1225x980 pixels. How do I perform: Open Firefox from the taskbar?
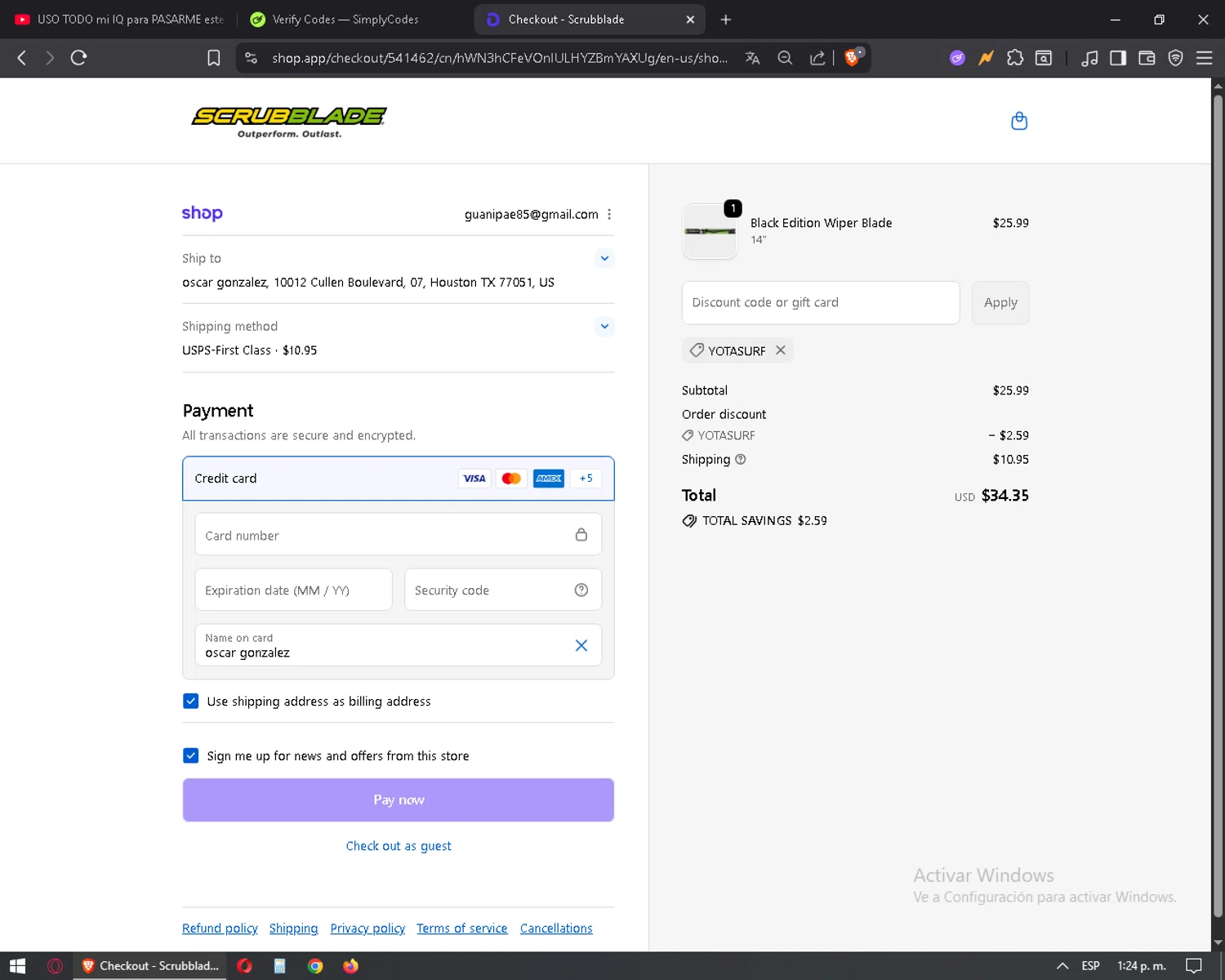pyautogui.click(x=350, y=966)
